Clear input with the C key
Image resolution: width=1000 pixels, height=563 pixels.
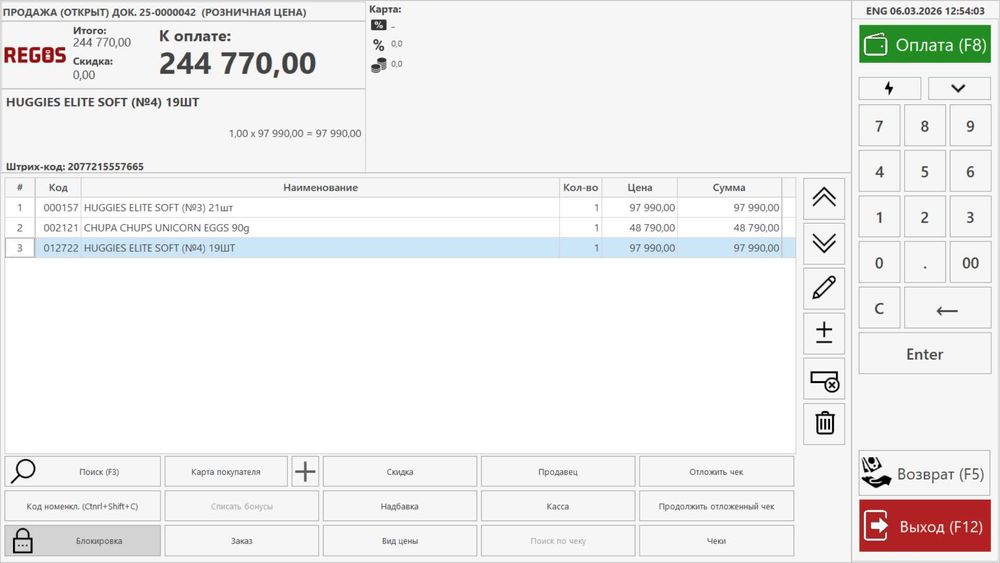point(879,309)
